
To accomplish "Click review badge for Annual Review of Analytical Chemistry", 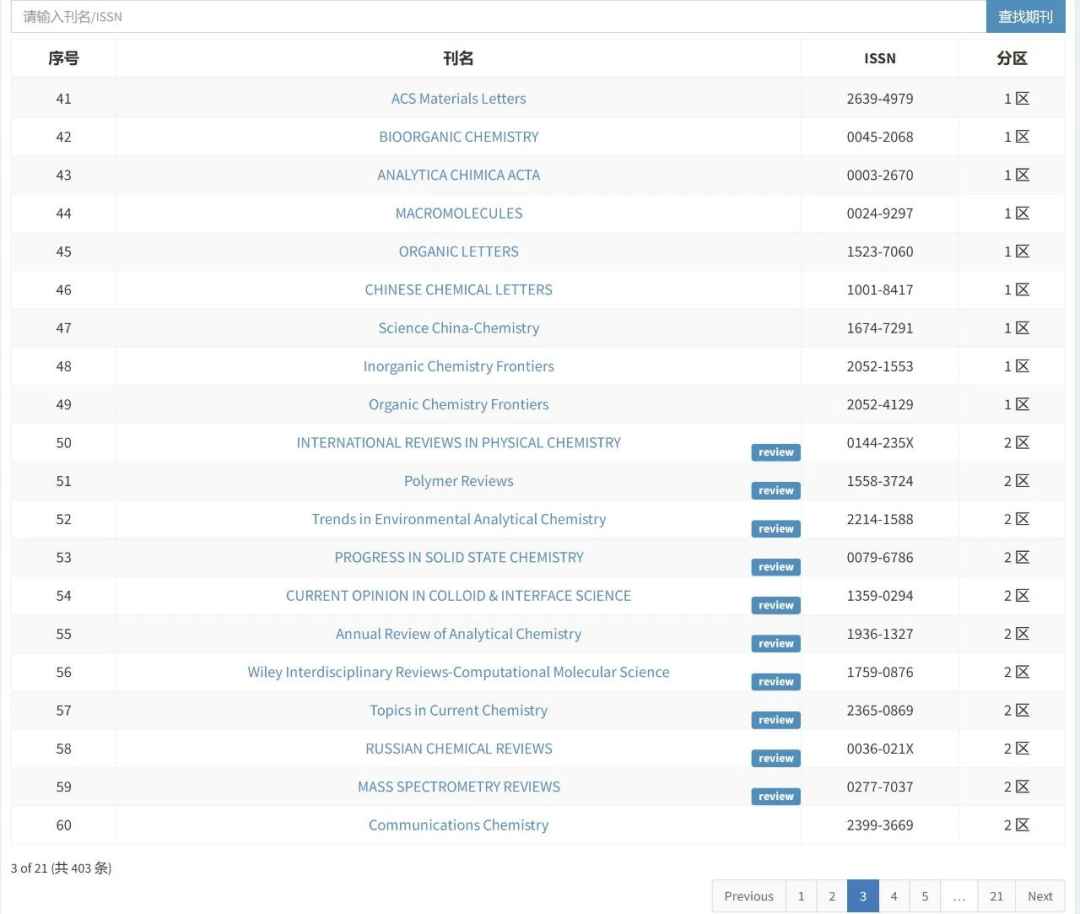I will coord(775,644).
